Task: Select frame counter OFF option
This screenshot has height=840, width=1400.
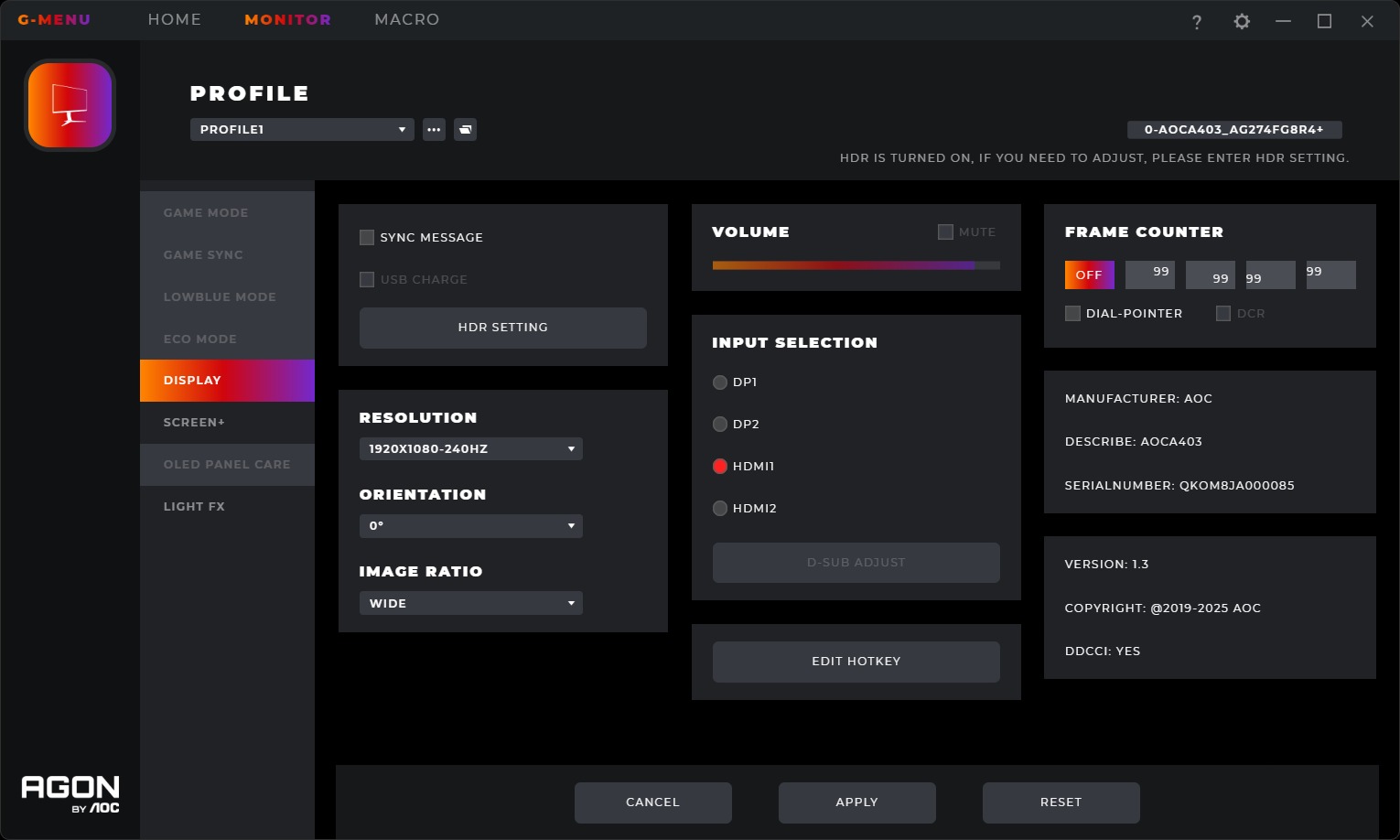Action: point(1089,275)
